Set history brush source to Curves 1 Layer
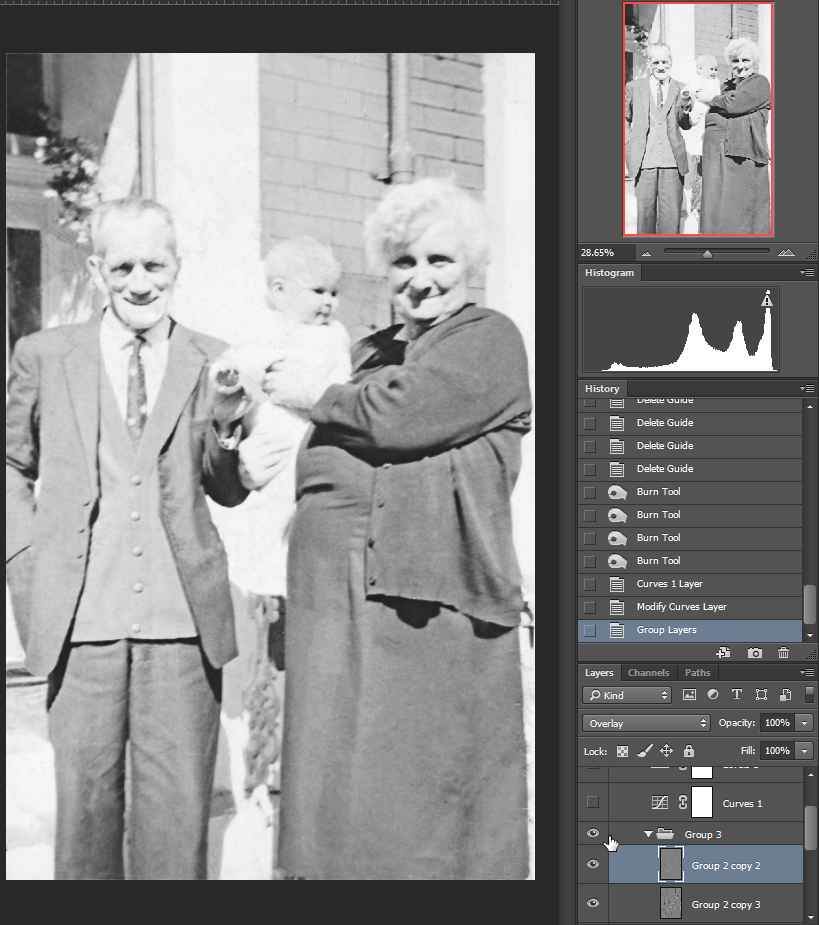This screenshot has height=925, width=819. click(589, 585)
